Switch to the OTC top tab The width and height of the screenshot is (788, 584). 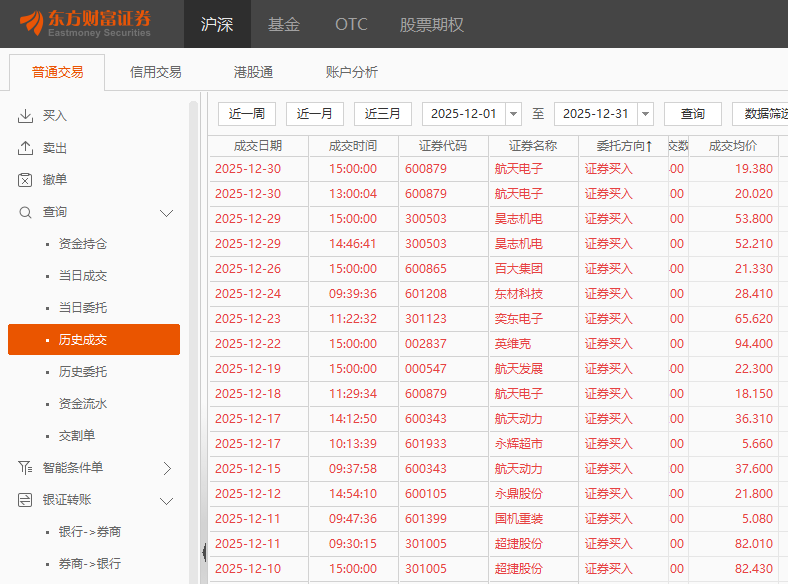[351, 24]
